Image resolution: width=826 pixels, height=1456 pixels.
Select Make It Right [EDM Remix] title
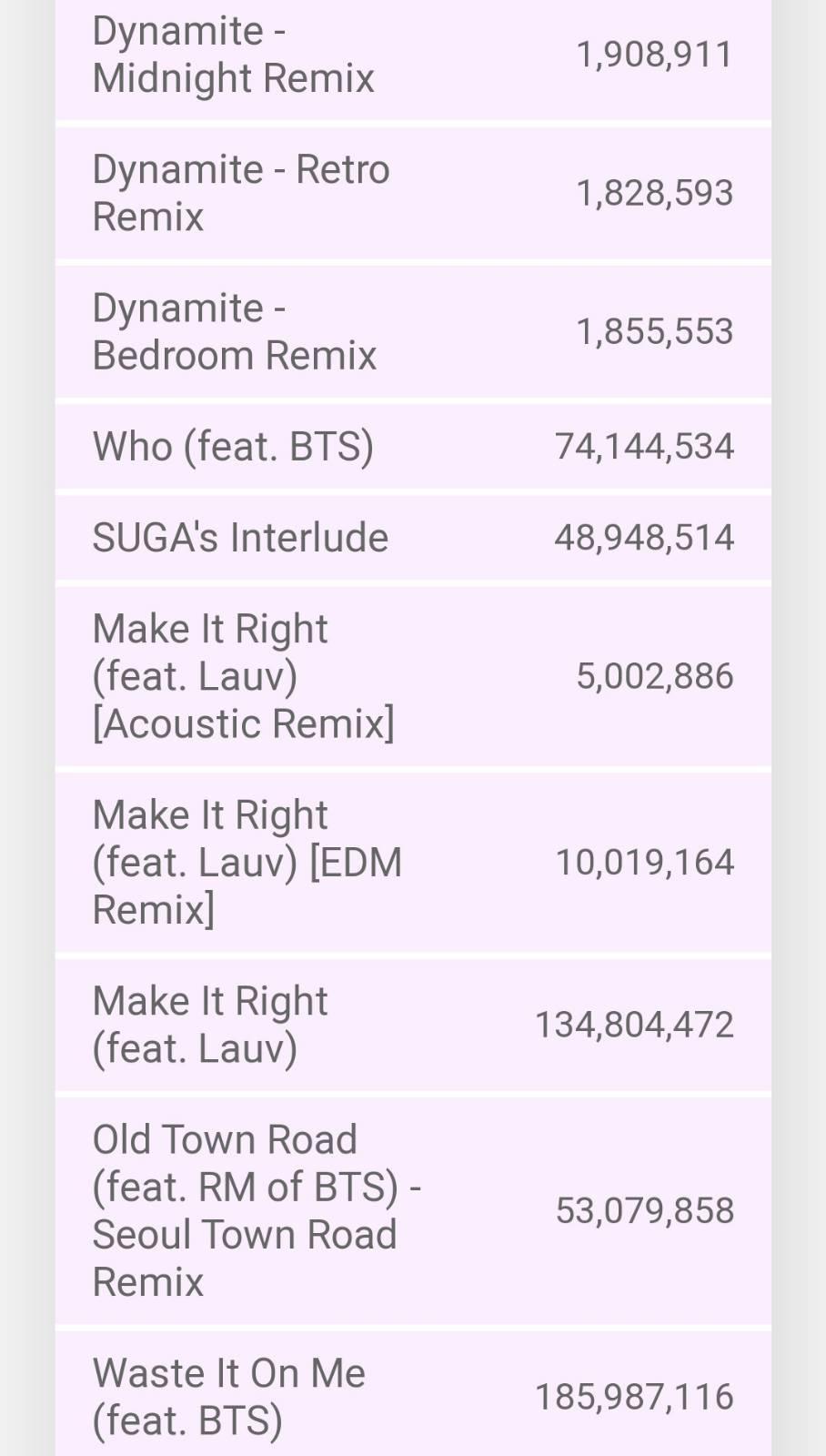coord(247,862)
